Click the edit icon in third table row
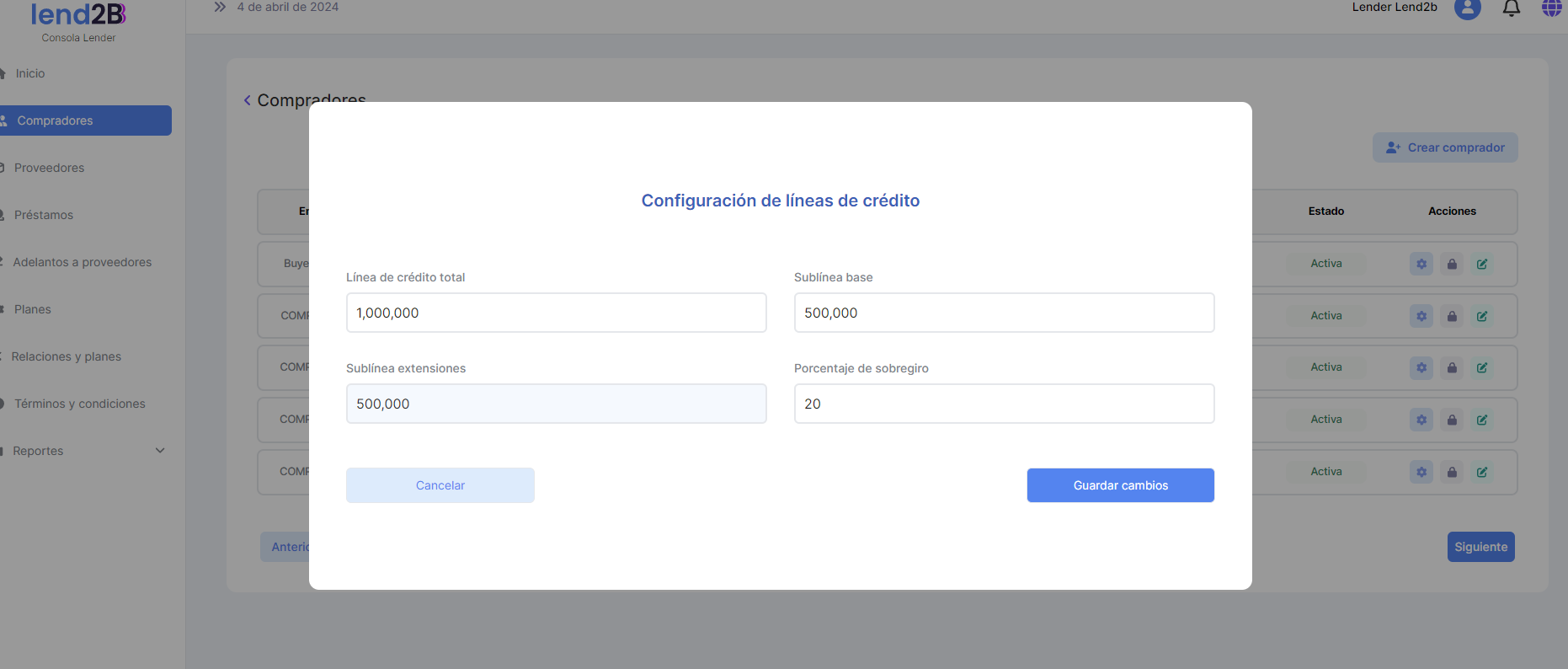This screenshot has height=669, width=1568. [1482, 367]
